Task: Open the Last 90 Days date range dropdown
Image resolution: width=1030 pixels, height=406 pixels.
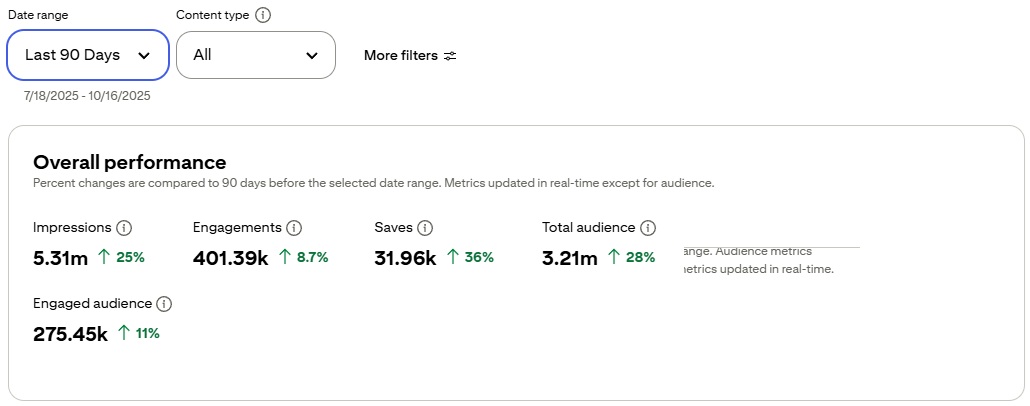Action: click(88, 55)
